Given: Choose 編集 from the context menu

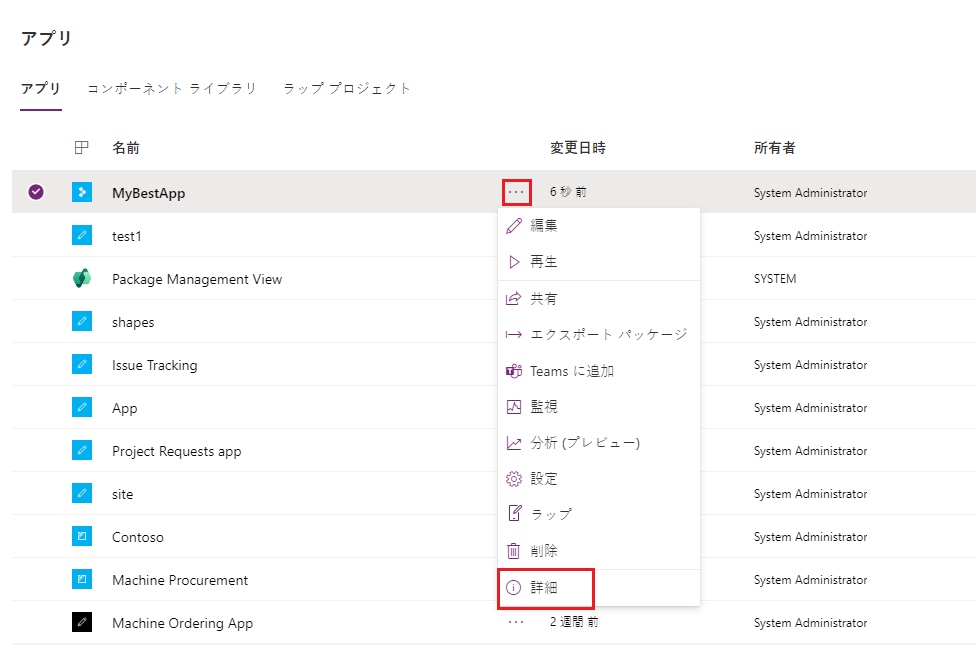Looking at the screenshot, I should pyautogui.click(x=599, y=225).
